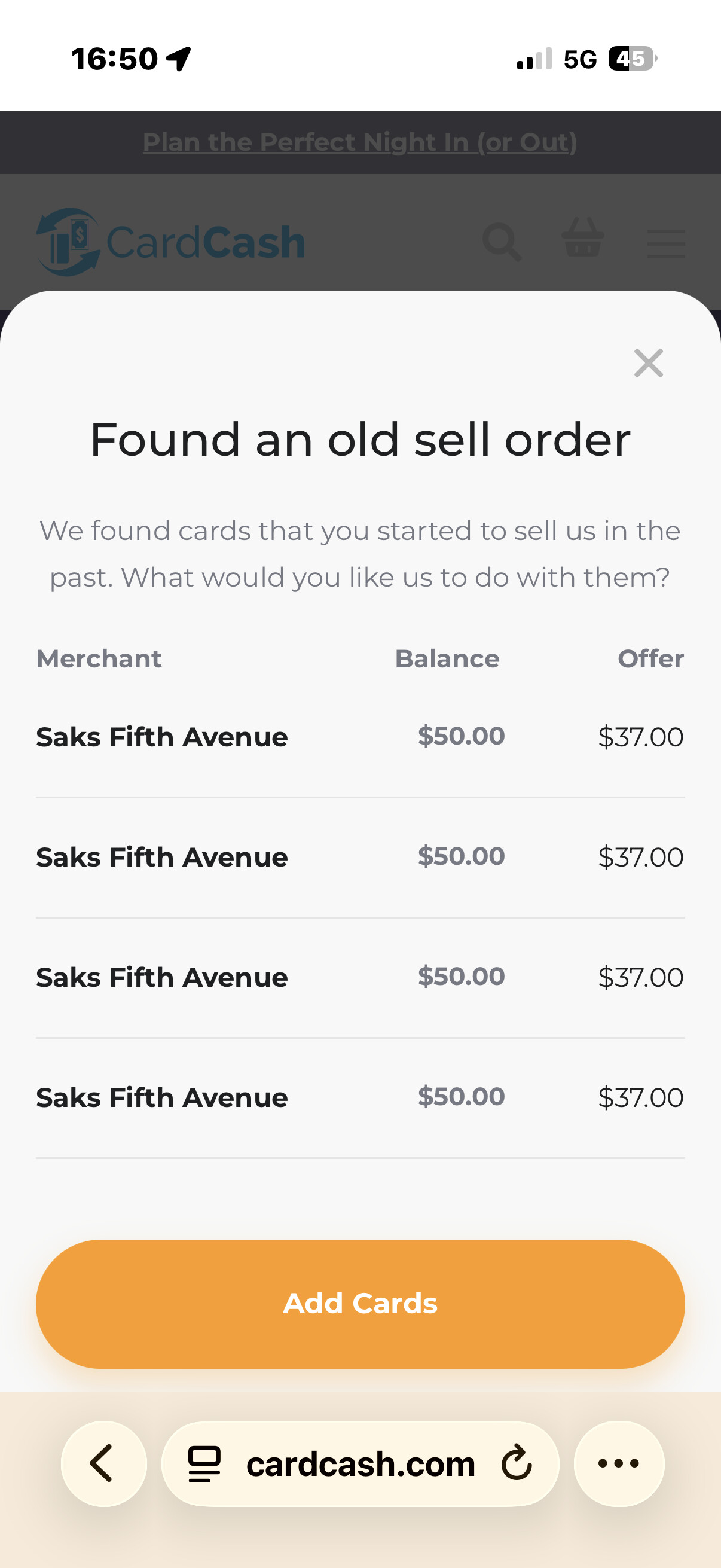
Task: Open the CardCash search icon
Action: point(502,242)
